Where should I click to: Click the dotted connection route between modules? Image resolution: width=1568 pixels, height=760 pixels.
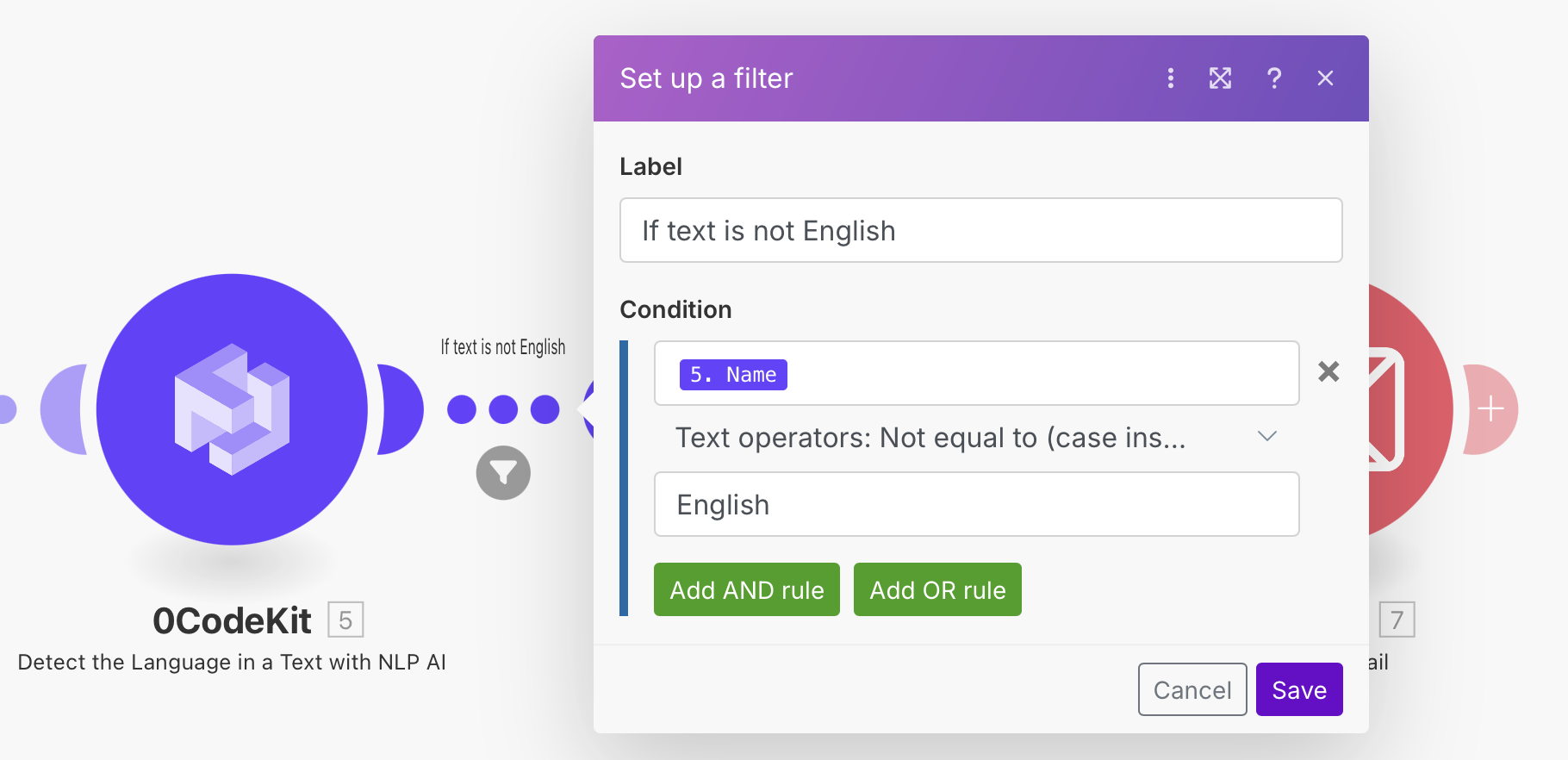[503, 409]
